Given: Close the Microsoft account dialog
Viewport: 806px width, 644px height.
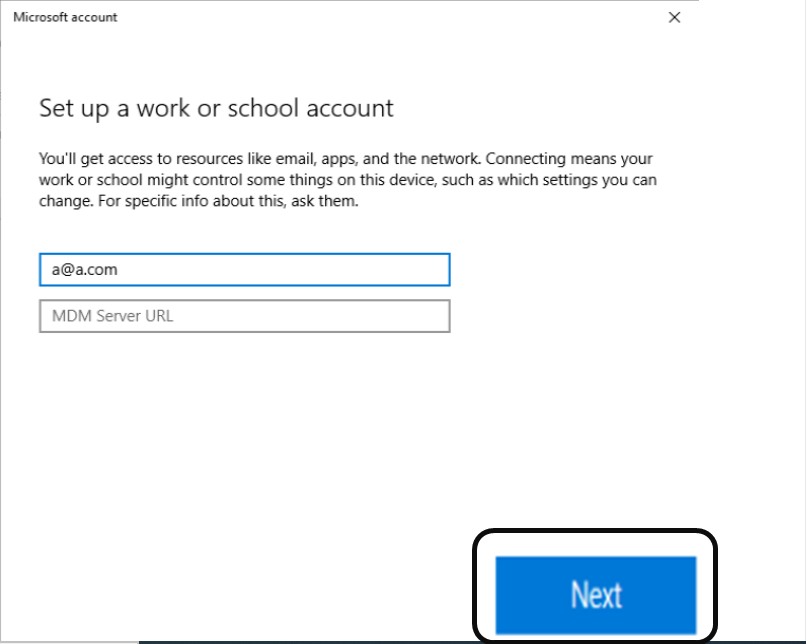Looking at the screenshot, I should point(674,17).
